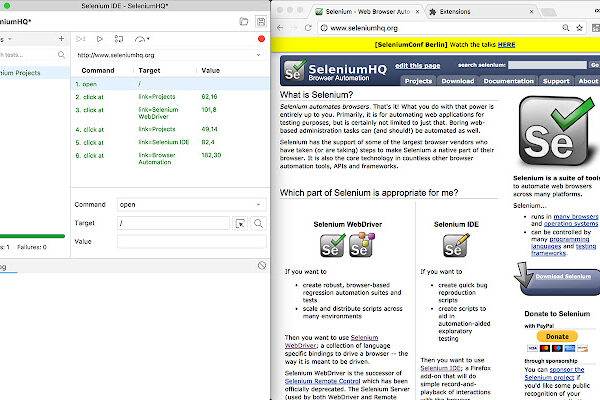The image size is (600, 400).
Task: Reload page in Chrome browser
Action: point(308,28)
